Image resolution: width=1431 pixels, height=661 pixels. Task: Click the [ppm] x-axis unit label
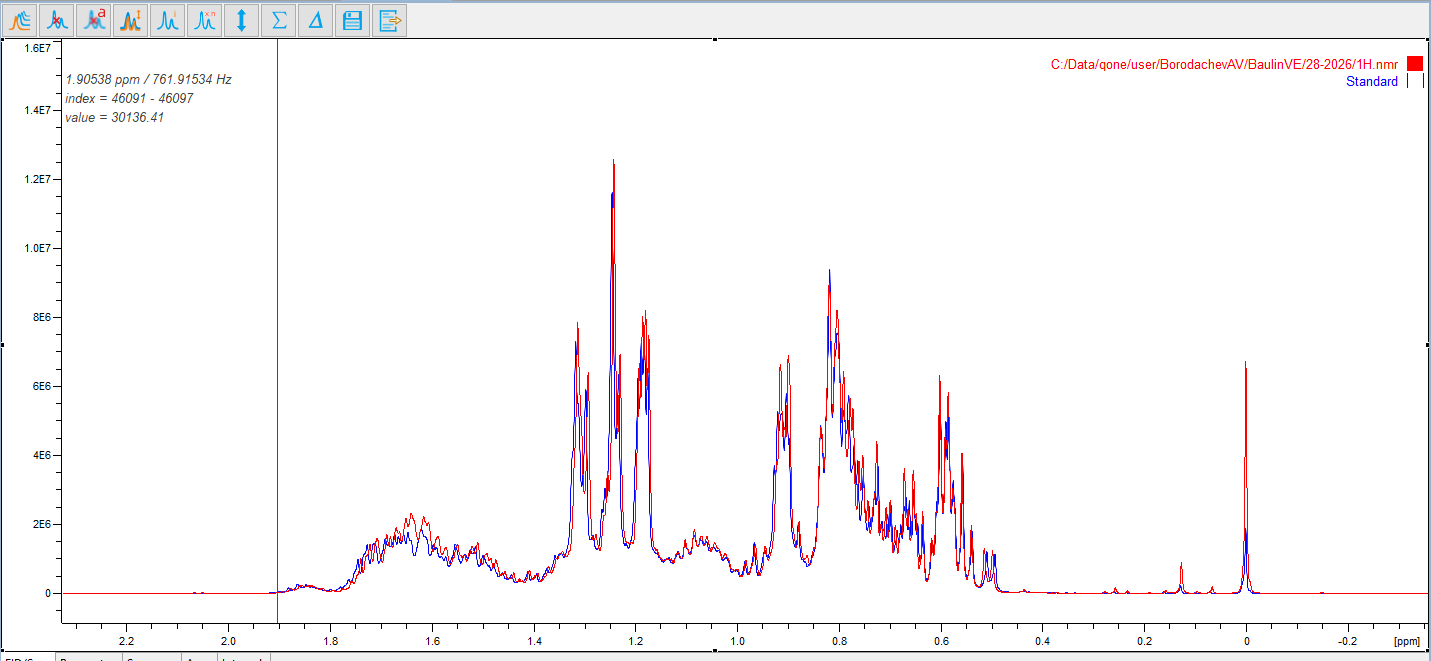pyautogui.click(x=1406, y=641)
